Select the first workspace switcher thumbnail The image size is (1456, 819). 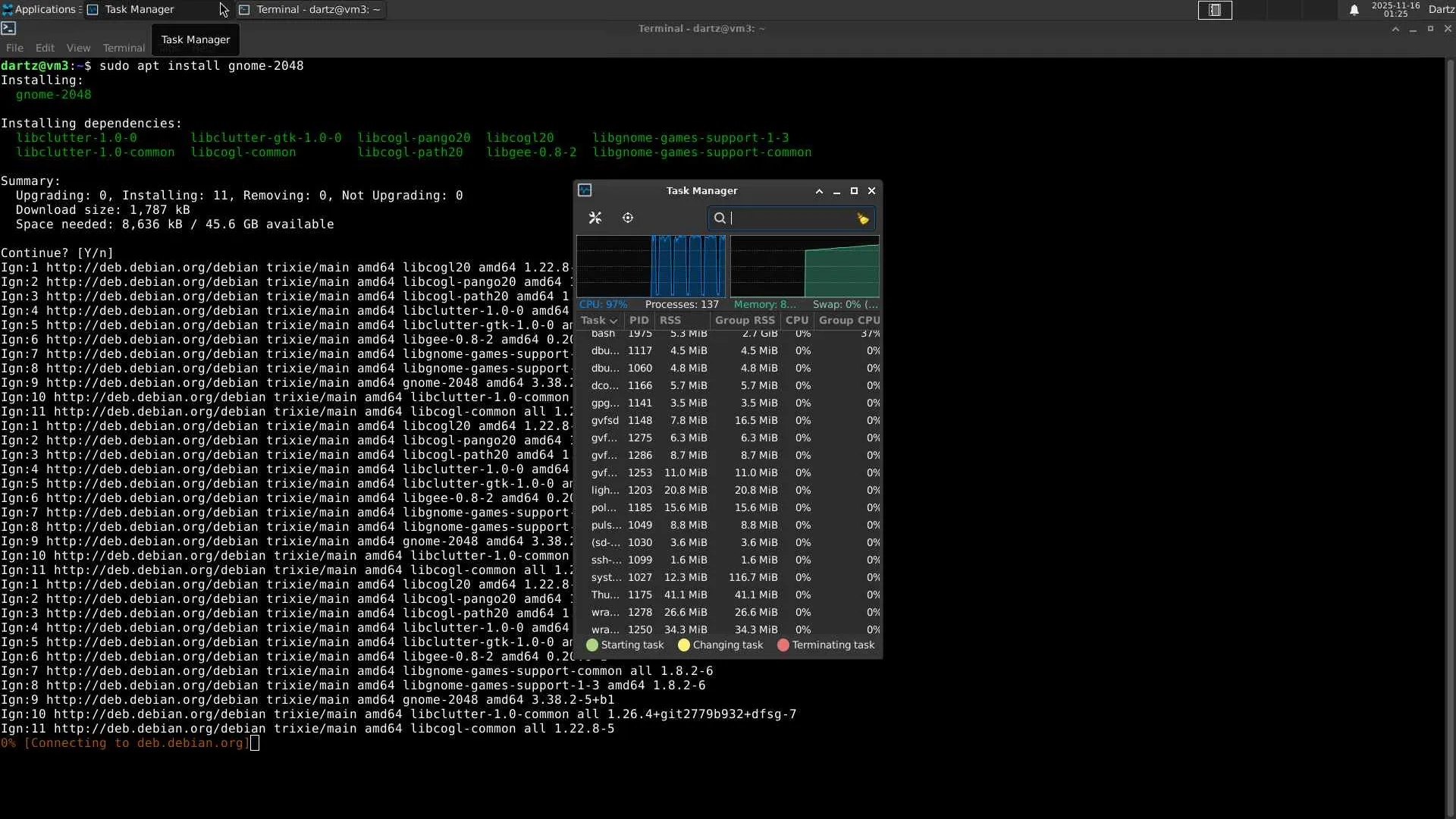pyautogui.click(x=1215, y=10)
